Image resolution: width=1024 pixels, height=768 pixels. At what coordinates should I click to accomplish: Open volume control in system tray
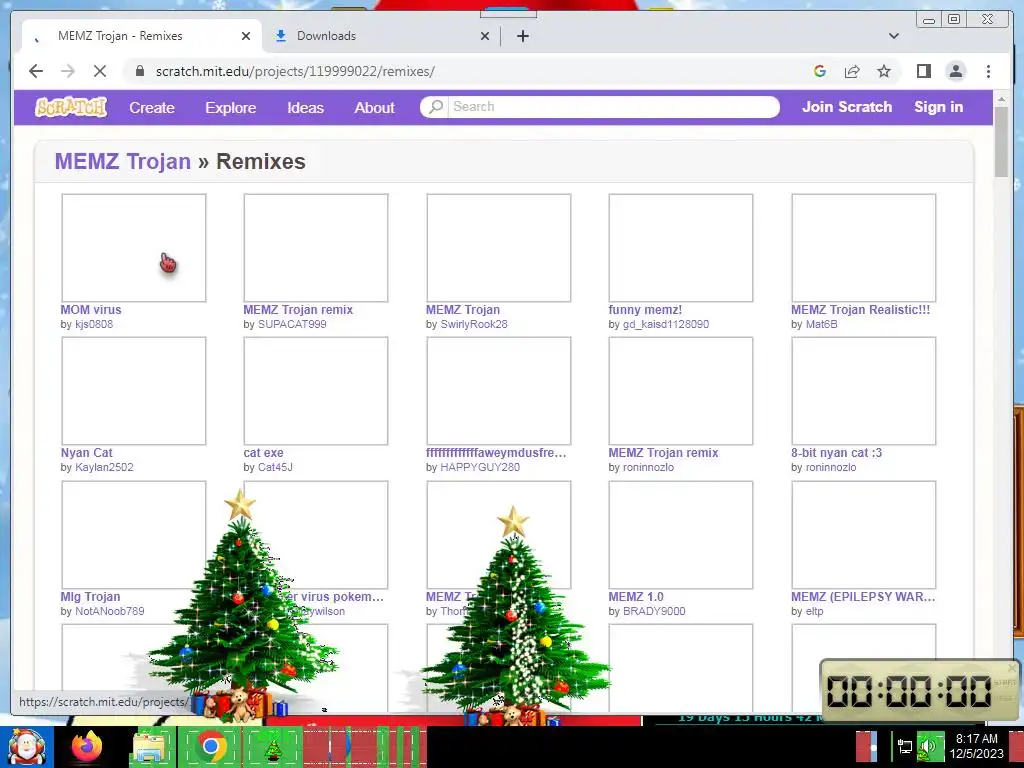(x=927, y=746)
